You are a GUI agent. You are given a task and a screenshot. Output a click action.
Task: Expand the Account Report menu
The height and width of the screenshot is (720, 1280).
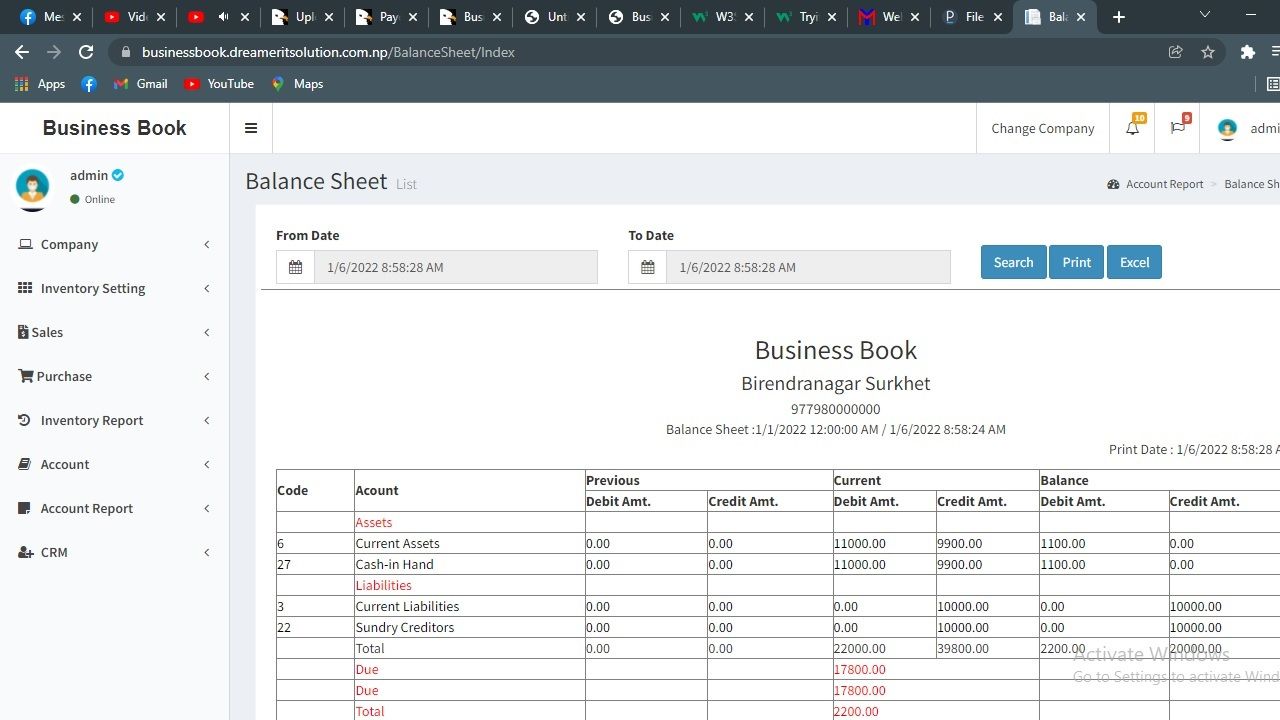tap(87, 508)
